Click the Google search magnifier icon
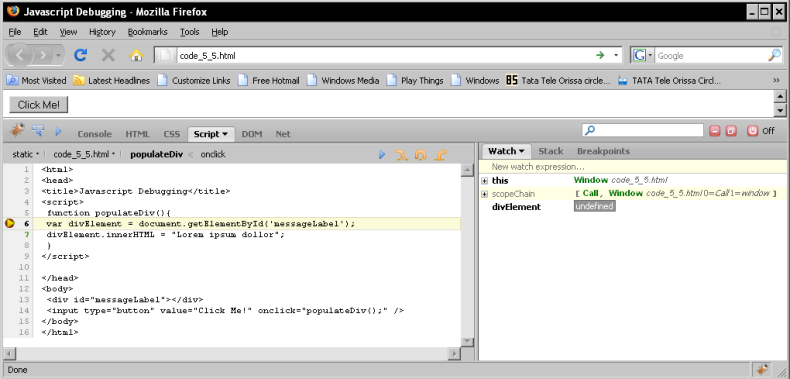790x379 pixels. tap(774, 55)
